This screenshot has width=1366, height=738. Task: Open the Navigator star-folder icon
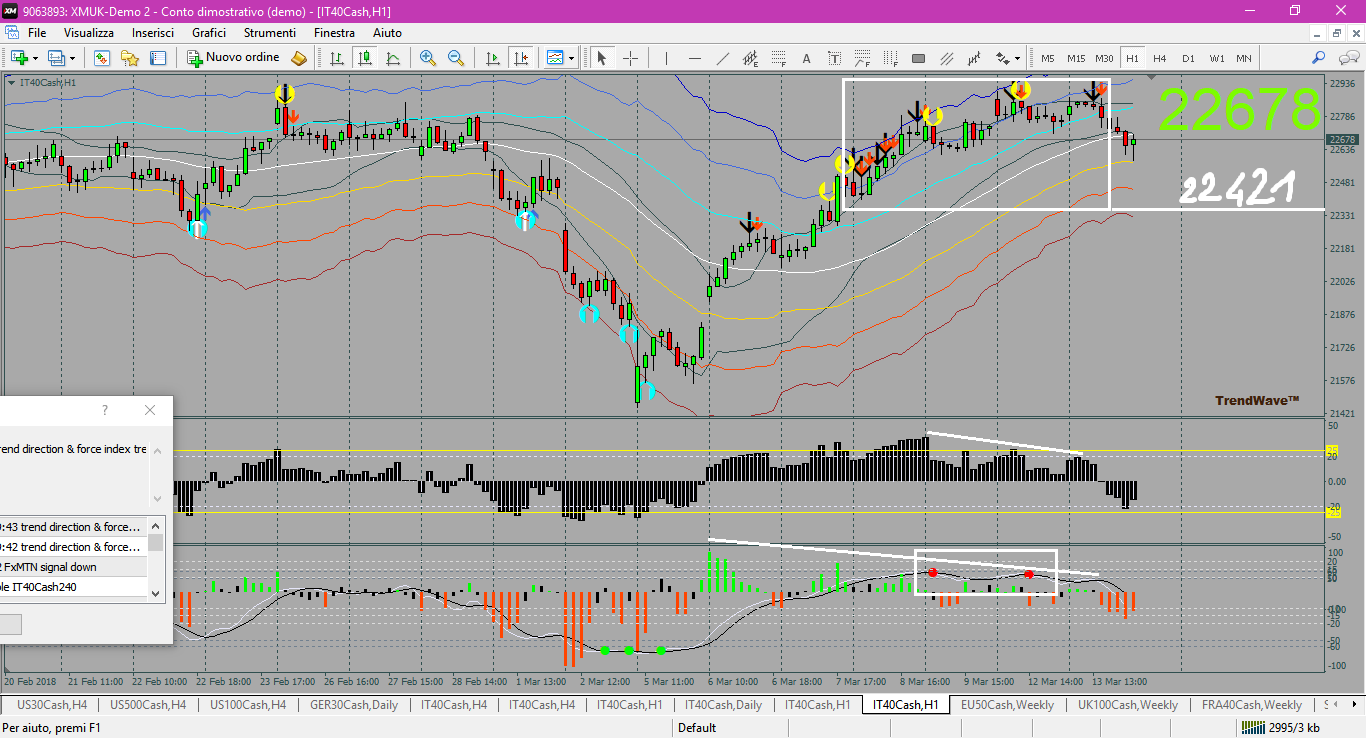point(130,58)
